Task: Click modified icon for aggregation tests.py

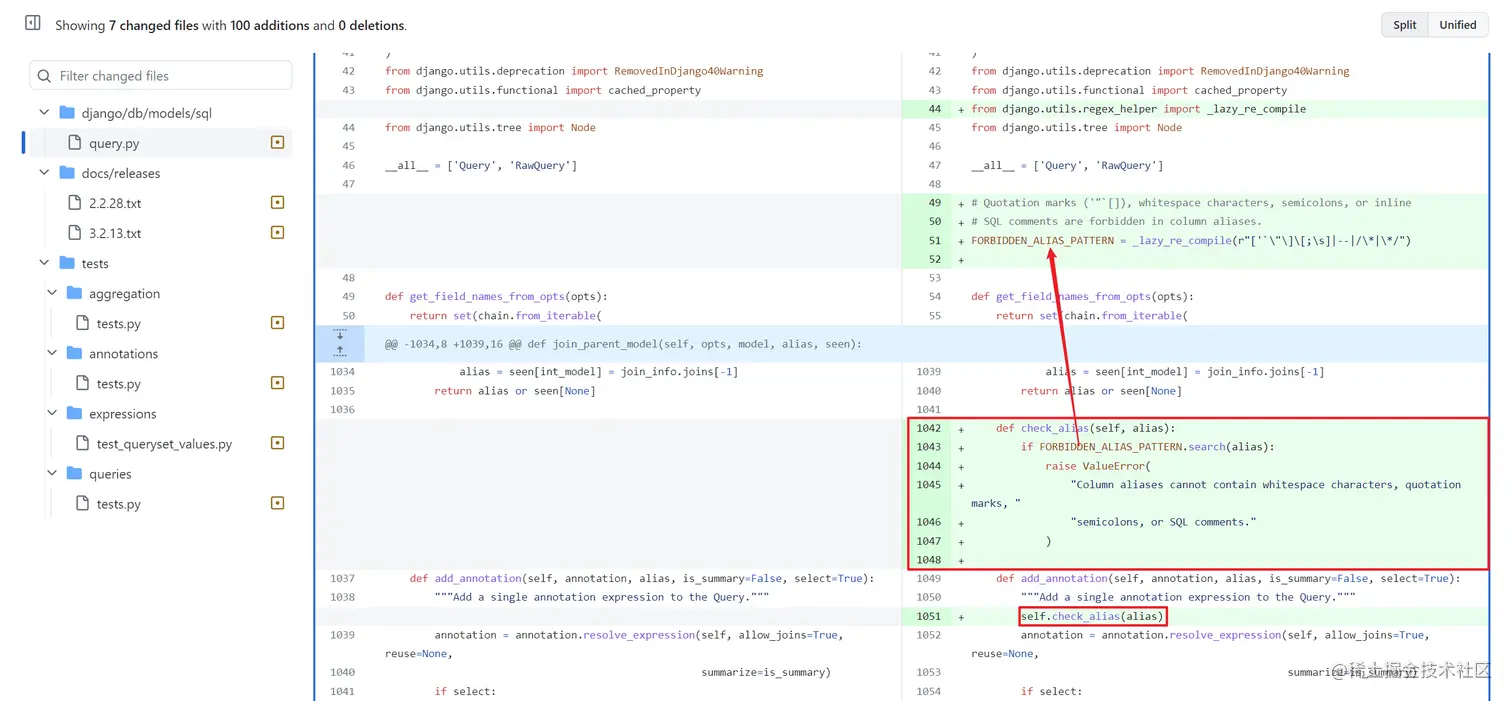Action: 278,323
